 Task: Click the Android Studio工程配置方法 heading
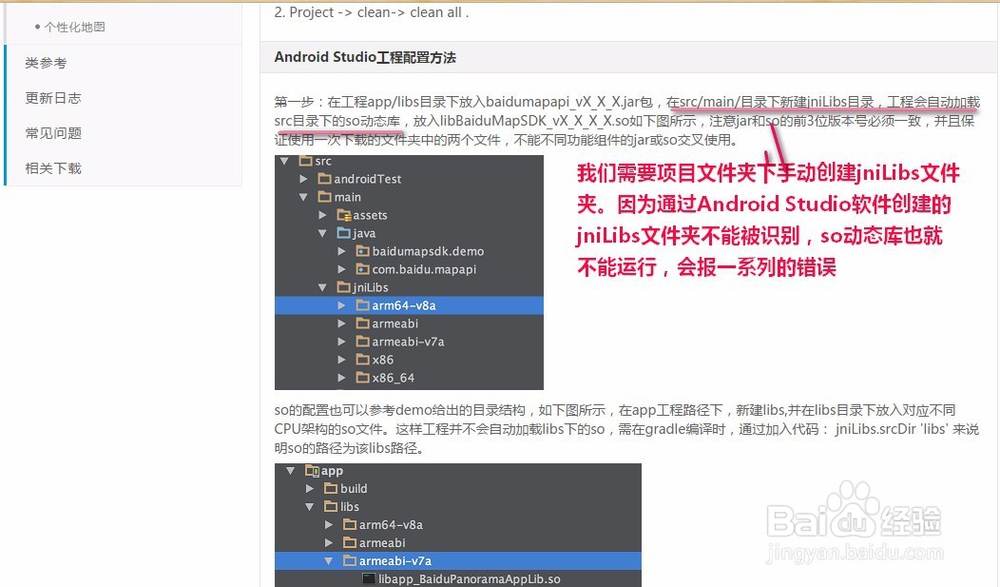[x=365, y=57]
